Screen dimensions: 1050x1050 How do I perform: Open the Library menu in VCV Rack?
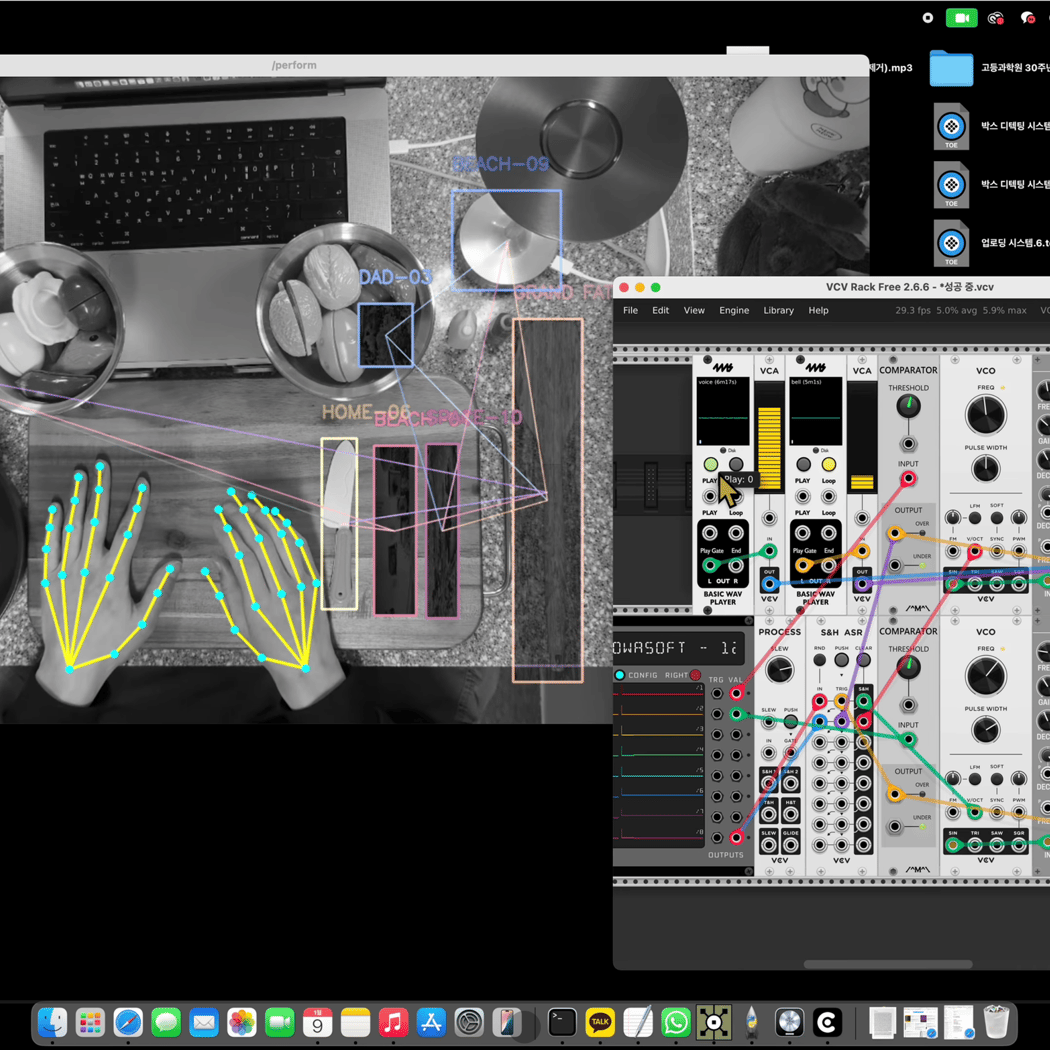click(778, 310)
